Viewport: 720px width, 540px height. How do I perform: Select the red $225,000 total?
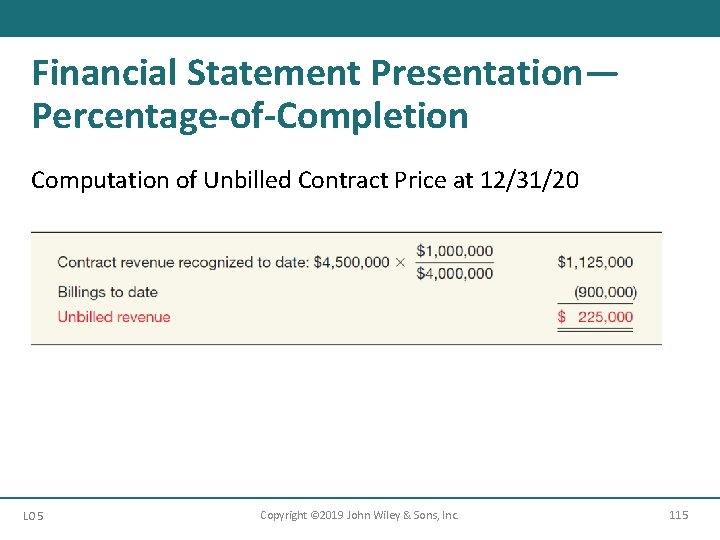click(595, 317)
